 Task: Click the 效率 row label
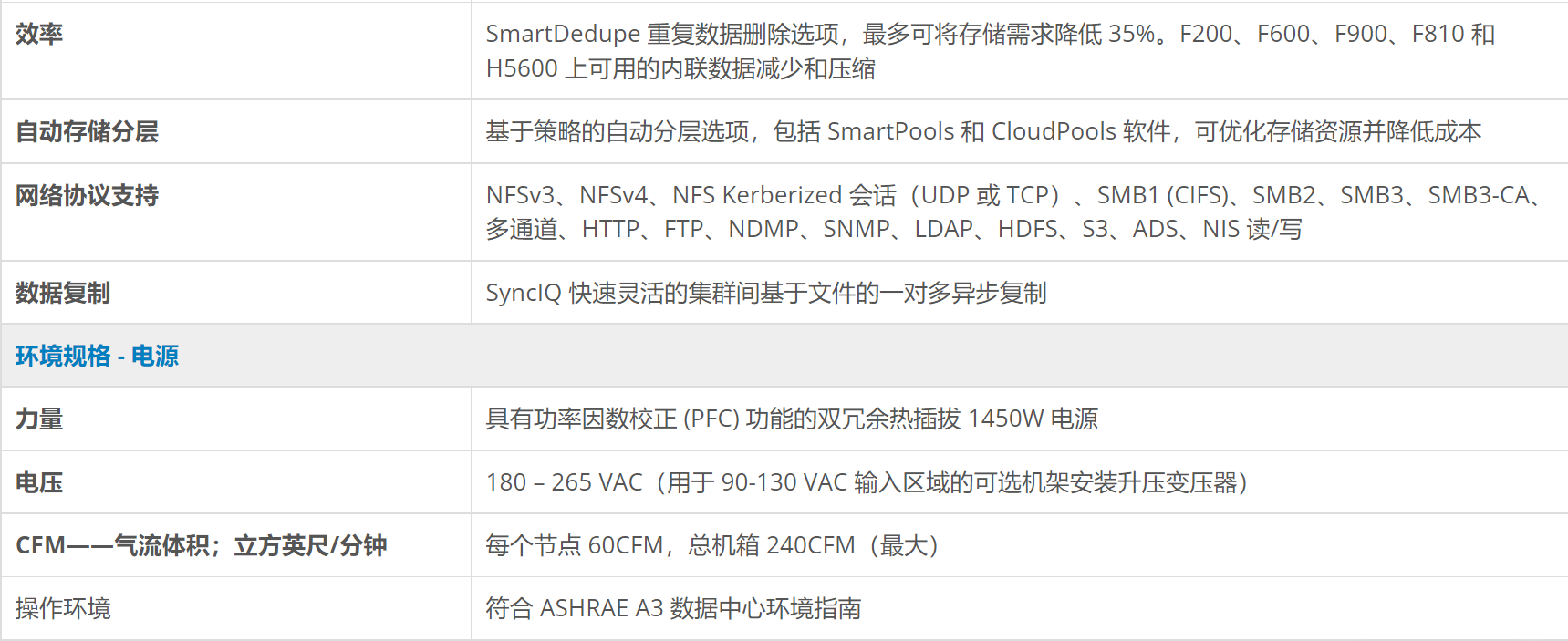click(x=39, y=34)
